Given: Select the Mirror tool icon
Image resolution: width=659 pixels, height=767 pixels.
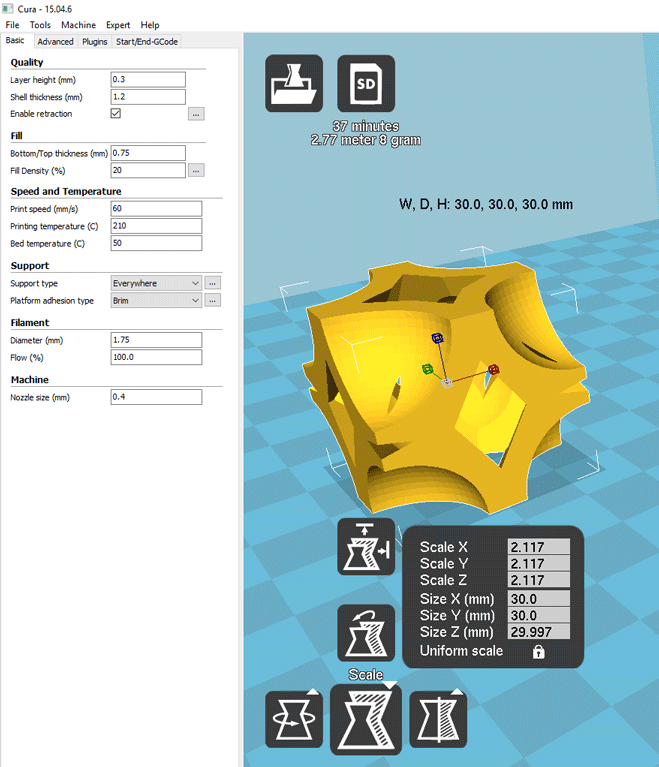Looking at the screenshot, I should click(x=438, y=719).
